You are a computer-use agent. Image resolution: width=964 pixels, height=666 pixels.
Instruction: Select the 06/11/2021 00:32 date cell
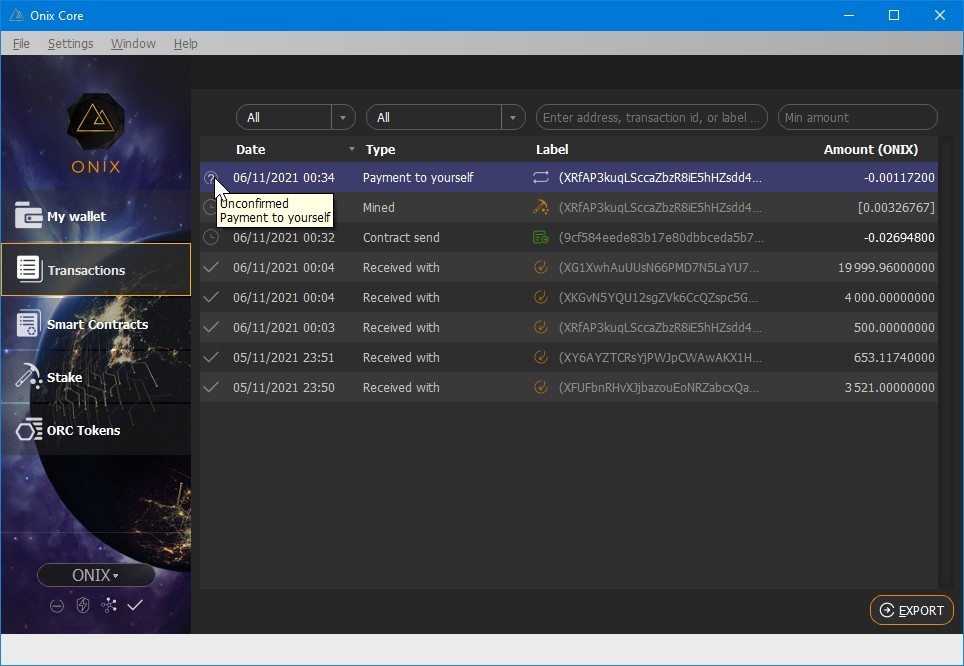click(284, 237)
